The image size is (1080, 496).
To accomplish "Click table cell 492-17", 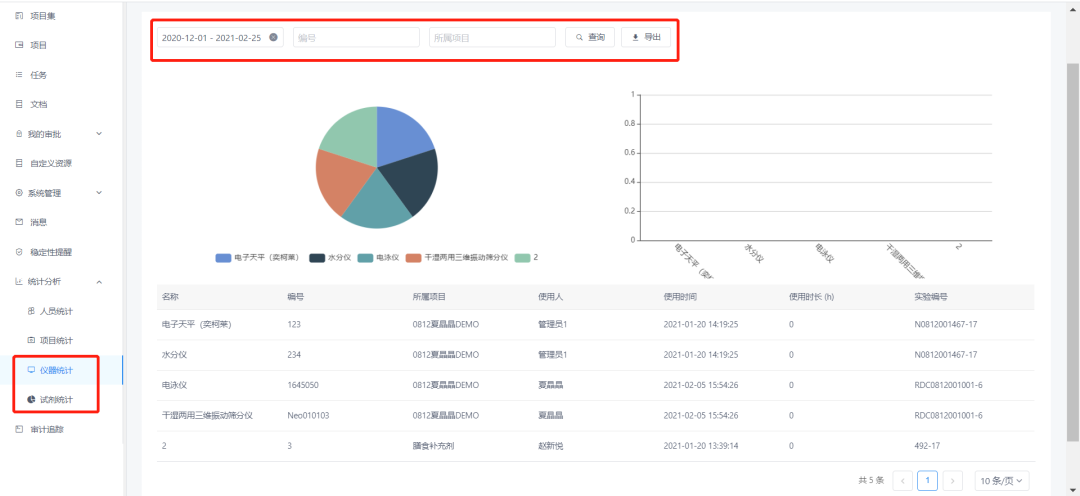I will (x=926, y=446).
